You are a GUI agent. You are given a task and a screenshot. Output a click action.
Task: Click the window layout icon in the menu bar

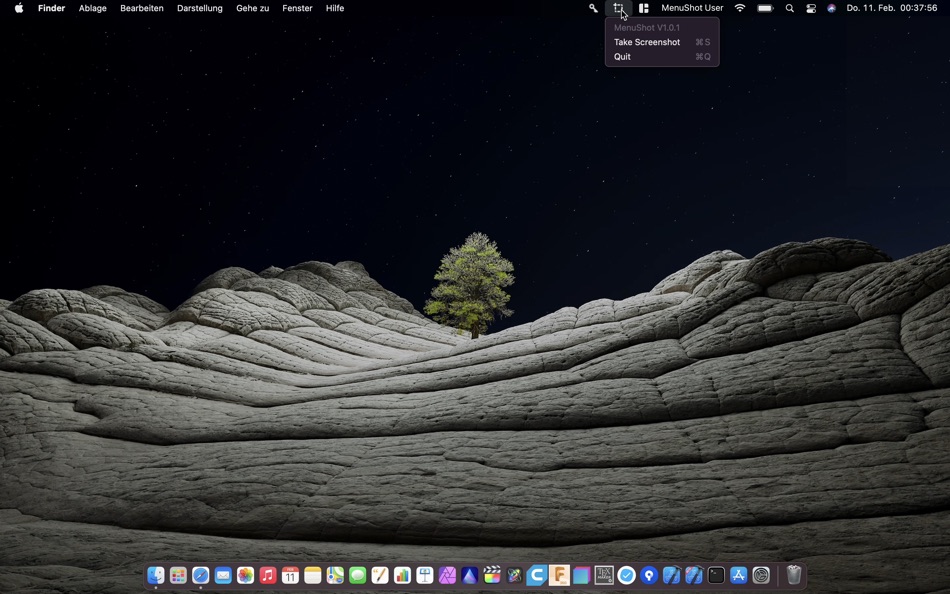pyautogui.click(x=643, y=8)
